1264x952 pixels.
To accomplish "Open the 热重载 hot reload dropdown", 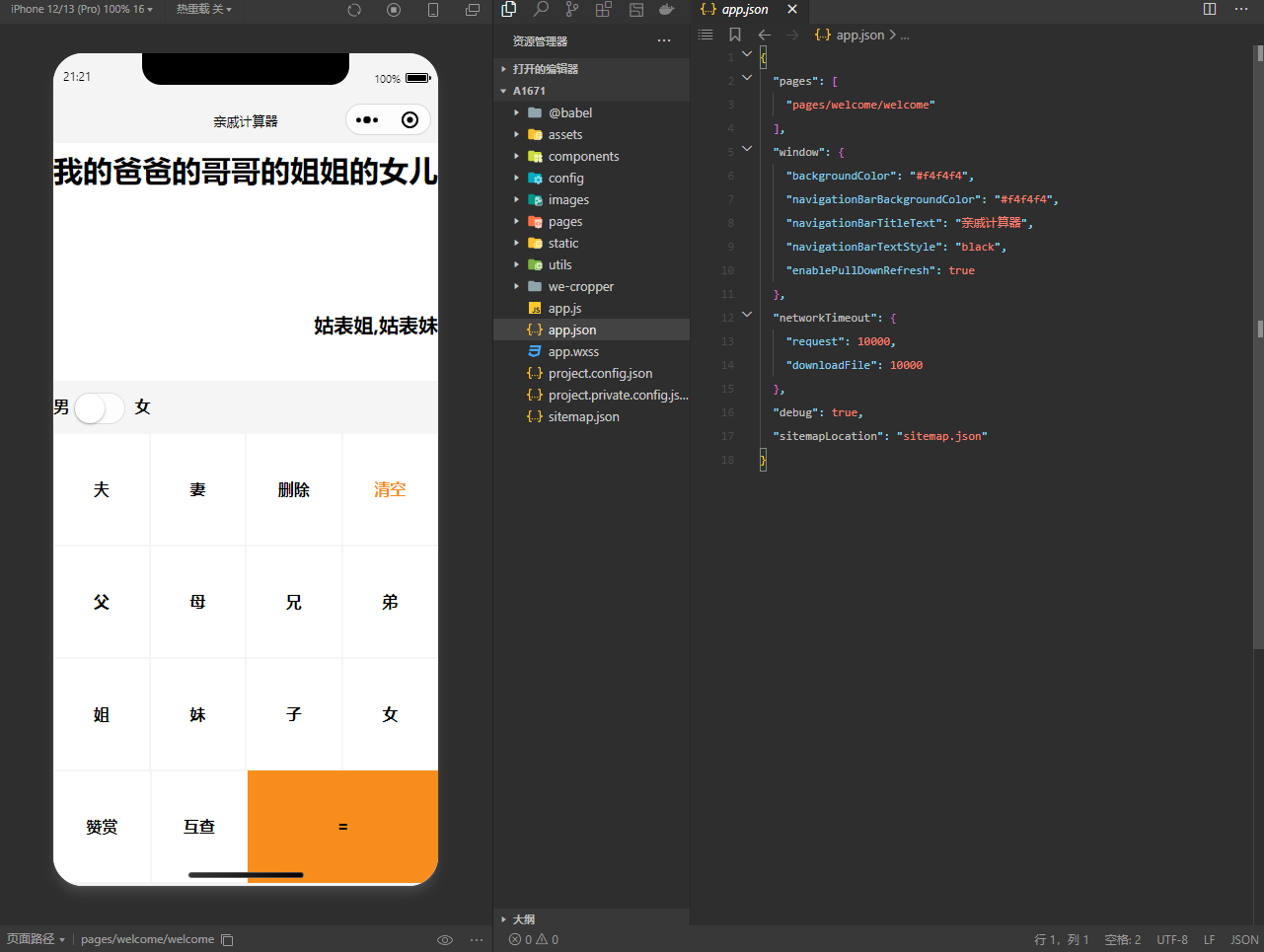I will pyautogui.click(x=204, y=9).
